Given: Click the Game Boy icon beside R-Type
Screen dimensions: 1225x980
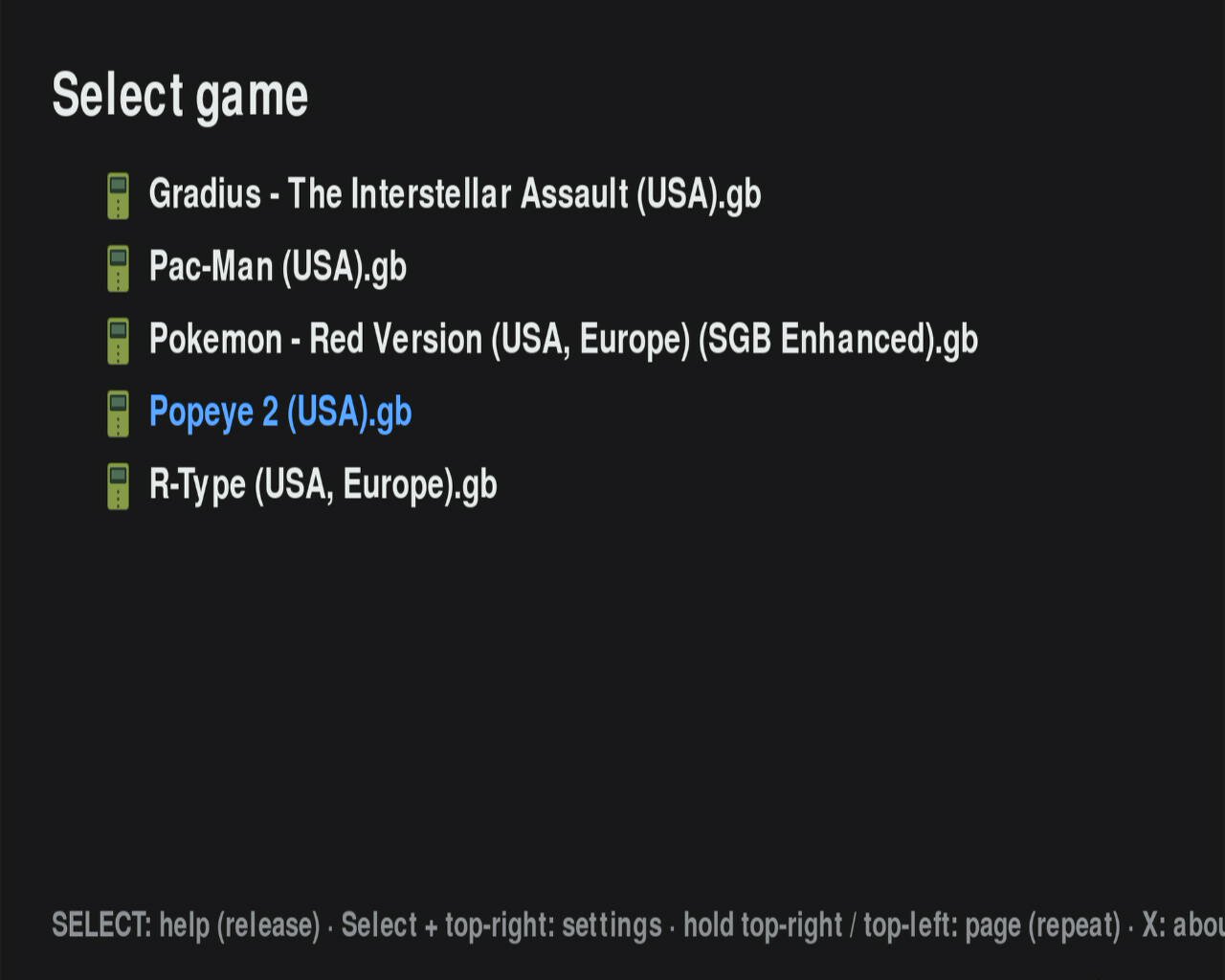Looking at the screenshot, I should point(118,486).
